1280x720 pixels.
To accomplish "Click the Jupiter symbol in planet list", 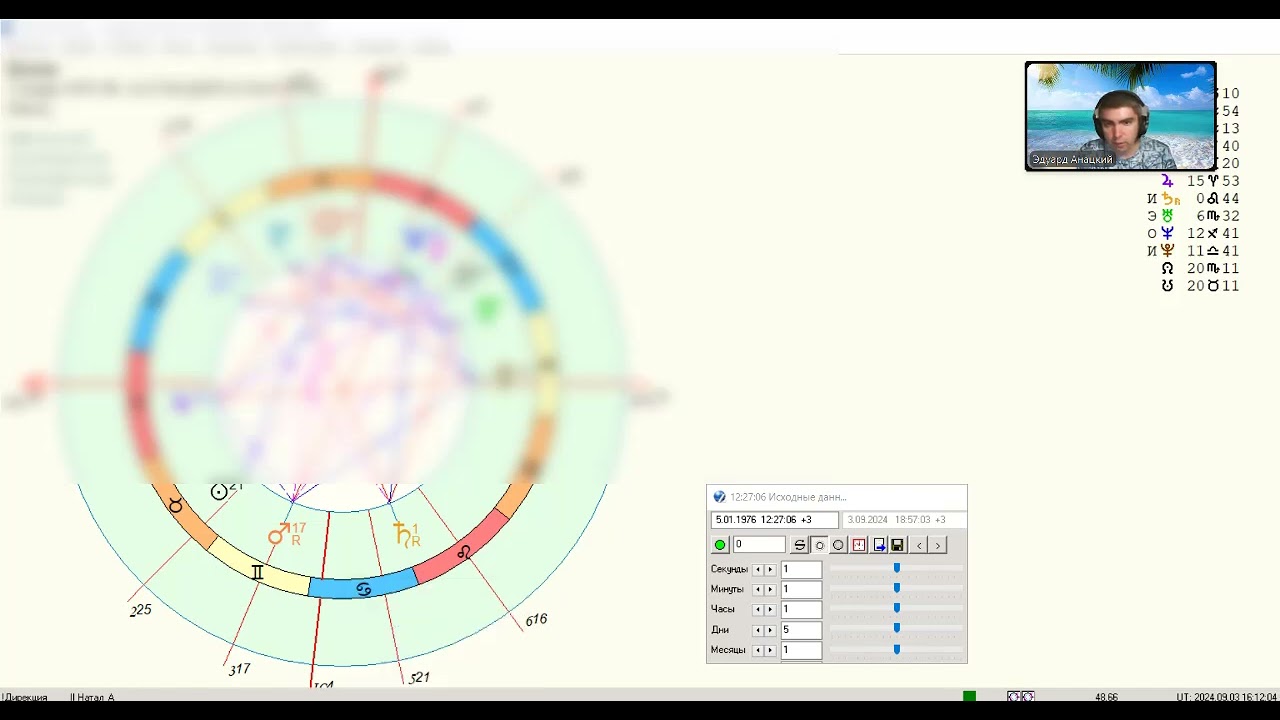I will [x=1167, y=181].
